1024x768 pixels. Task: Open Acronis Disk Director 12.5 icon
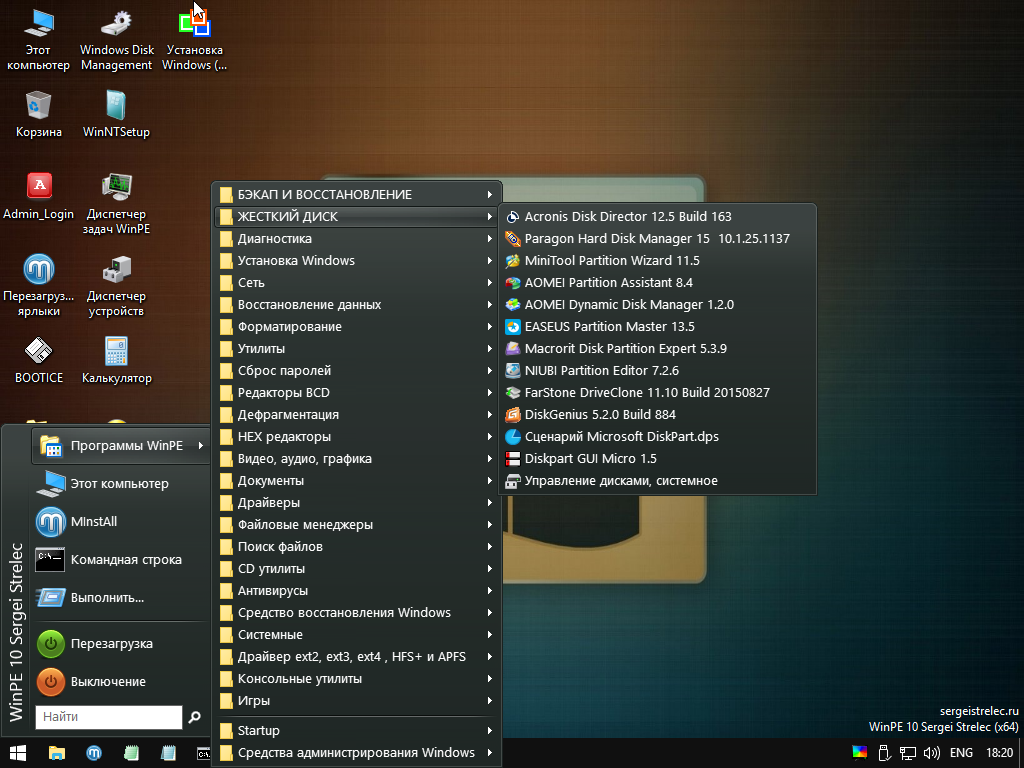pos(513,217)
